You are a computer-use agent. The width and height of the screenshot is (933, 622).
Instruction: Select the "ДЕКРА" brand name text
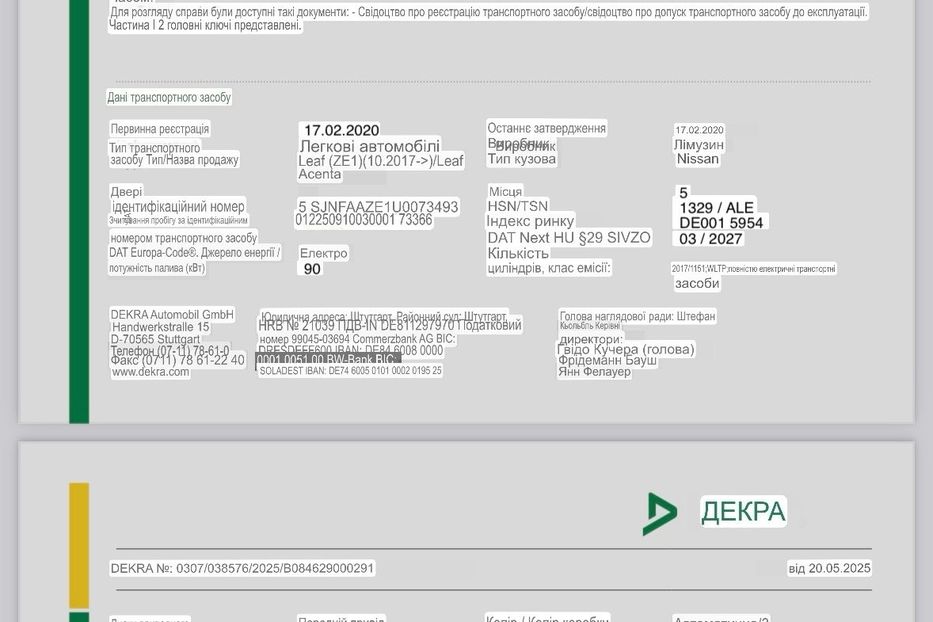point(743,512)
